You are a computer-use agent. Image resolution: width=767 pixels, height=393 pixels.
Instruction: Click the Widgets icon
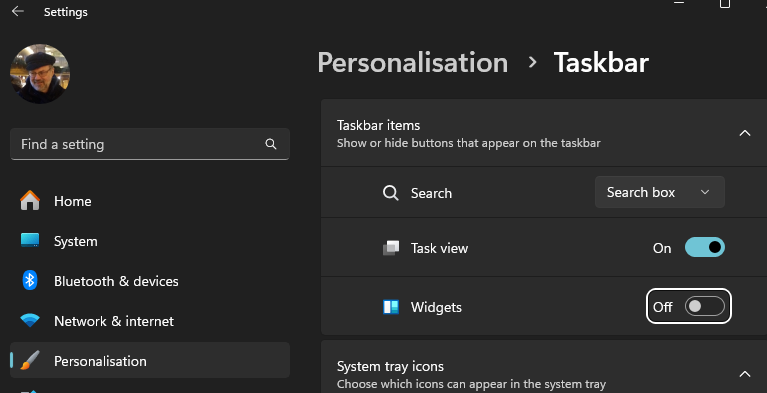(390, 307)
